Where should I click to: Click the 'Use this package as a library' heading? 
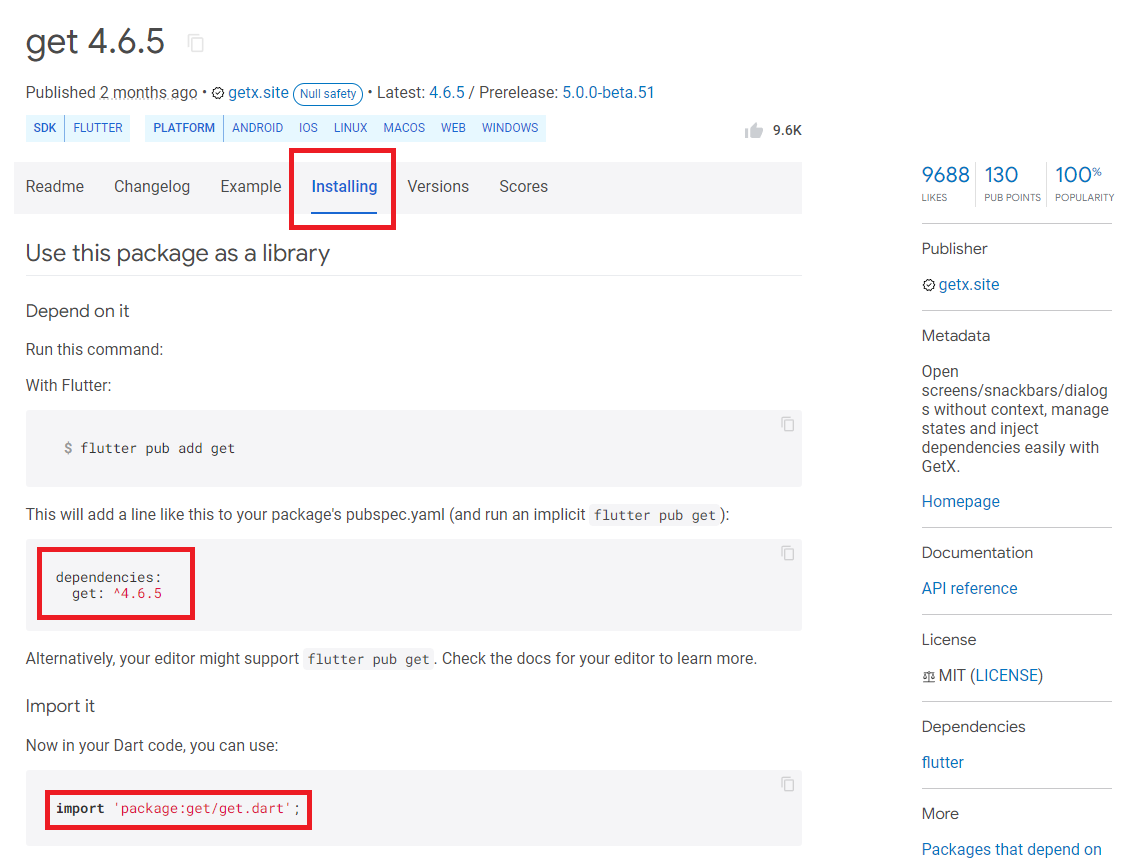click(178, 253)
